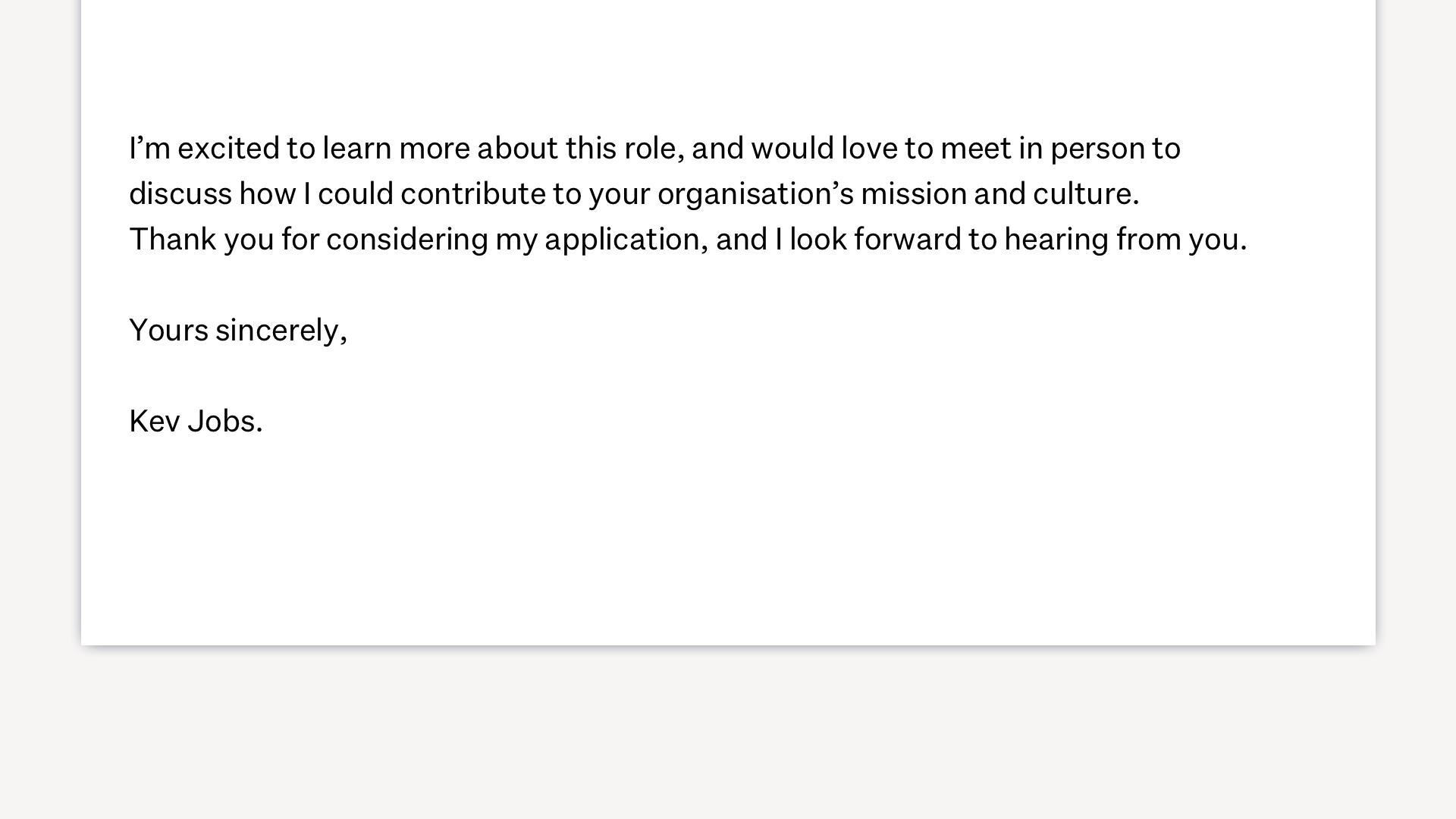Click the word "discuss" at line start
Viewport: 1456px width, 819px height.
[180, 194]
